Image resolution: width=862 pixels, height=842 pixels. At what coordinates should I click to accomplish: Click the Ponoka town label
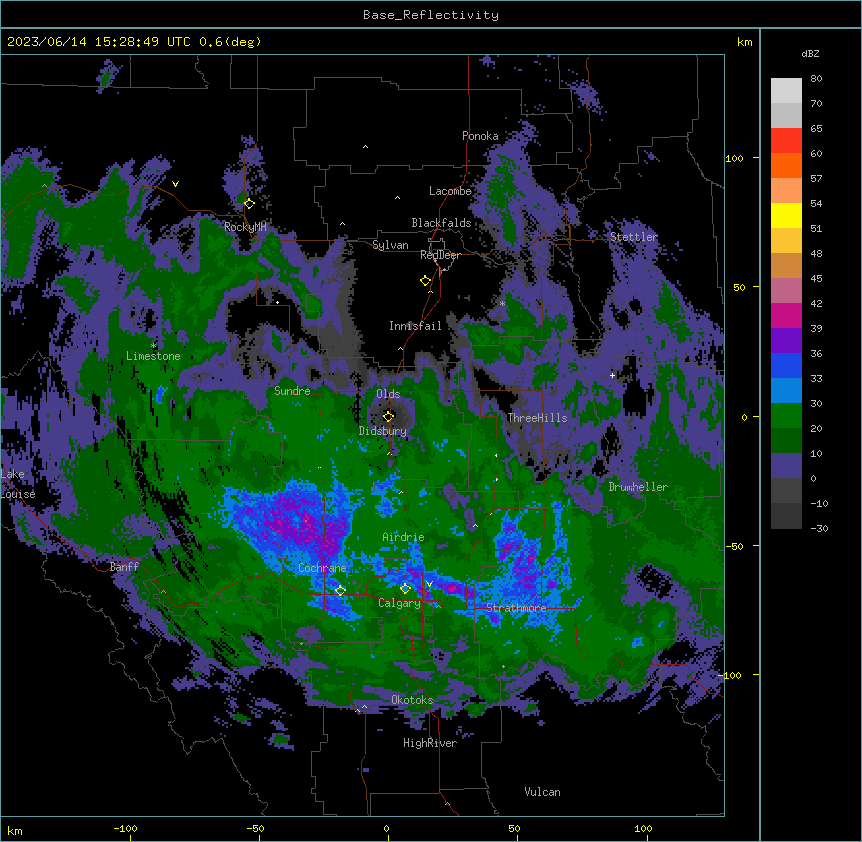pos(480,136)
